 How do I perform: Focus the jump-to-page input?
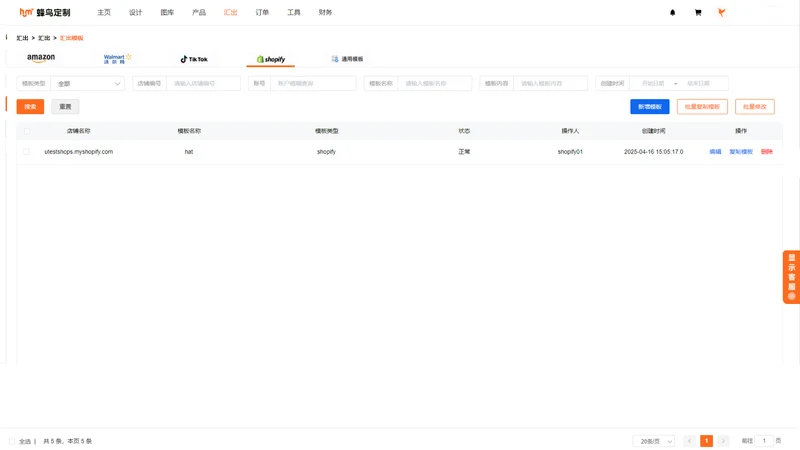(764, 441)
